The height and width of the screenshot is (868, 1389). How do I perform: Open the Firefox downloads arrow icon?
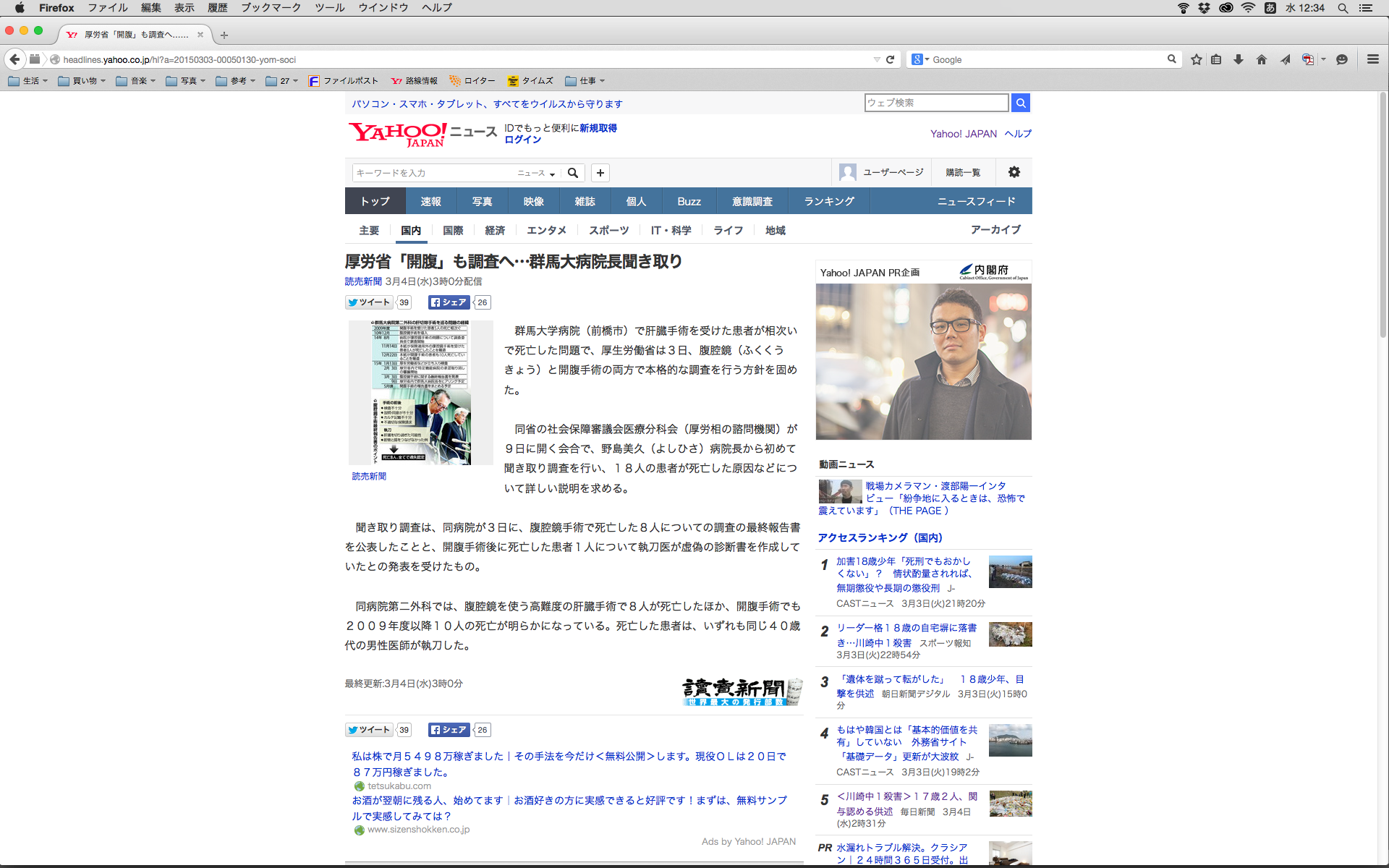click(1239, 59)
